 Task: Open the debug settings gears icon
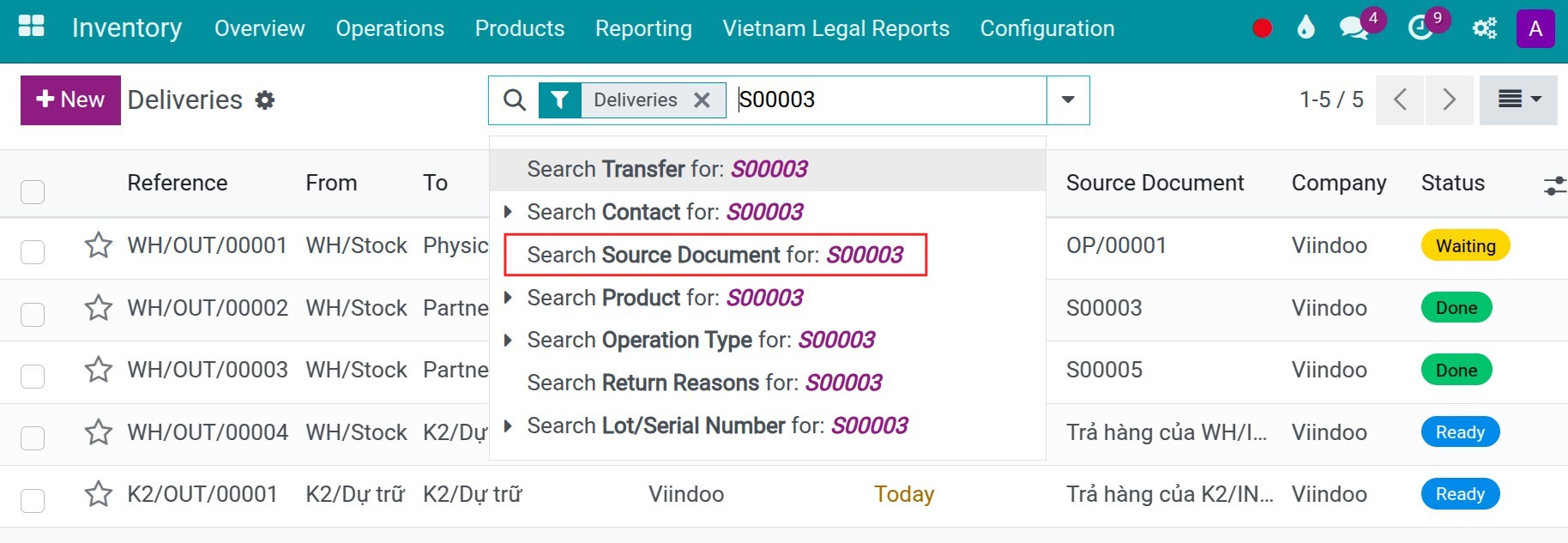(x=1484, y=28)
